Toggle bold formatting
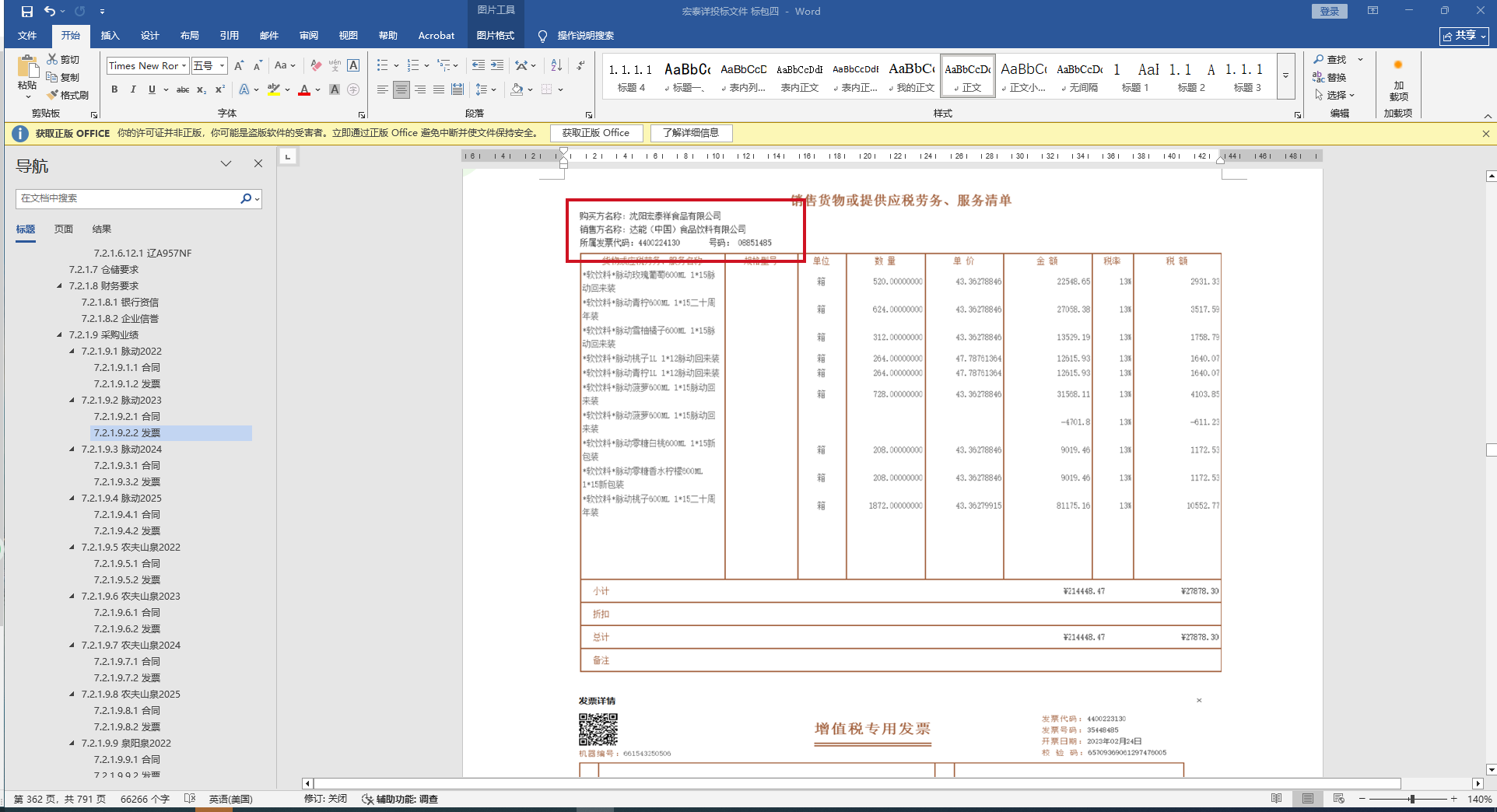Image resolution: width=1497 pixels, height=812 pixels. [x=114, y=89]
